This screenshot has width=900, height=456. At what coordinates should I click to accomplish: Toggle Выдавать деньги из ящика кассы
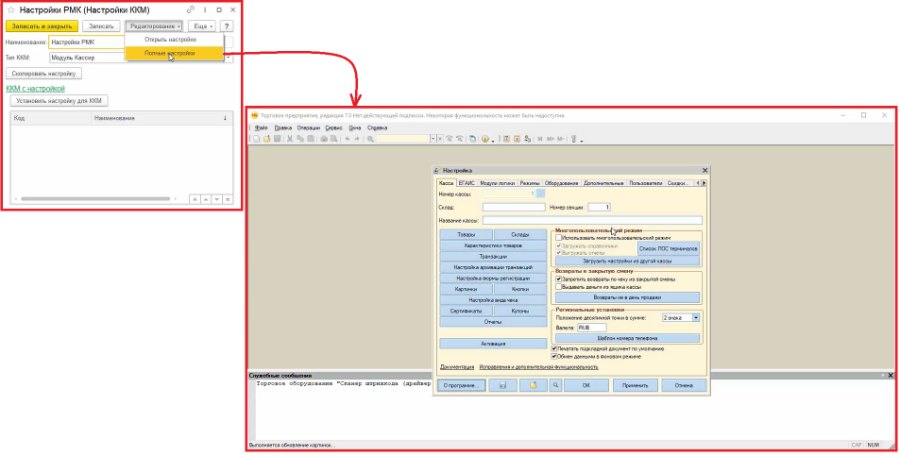coord(559,287)
